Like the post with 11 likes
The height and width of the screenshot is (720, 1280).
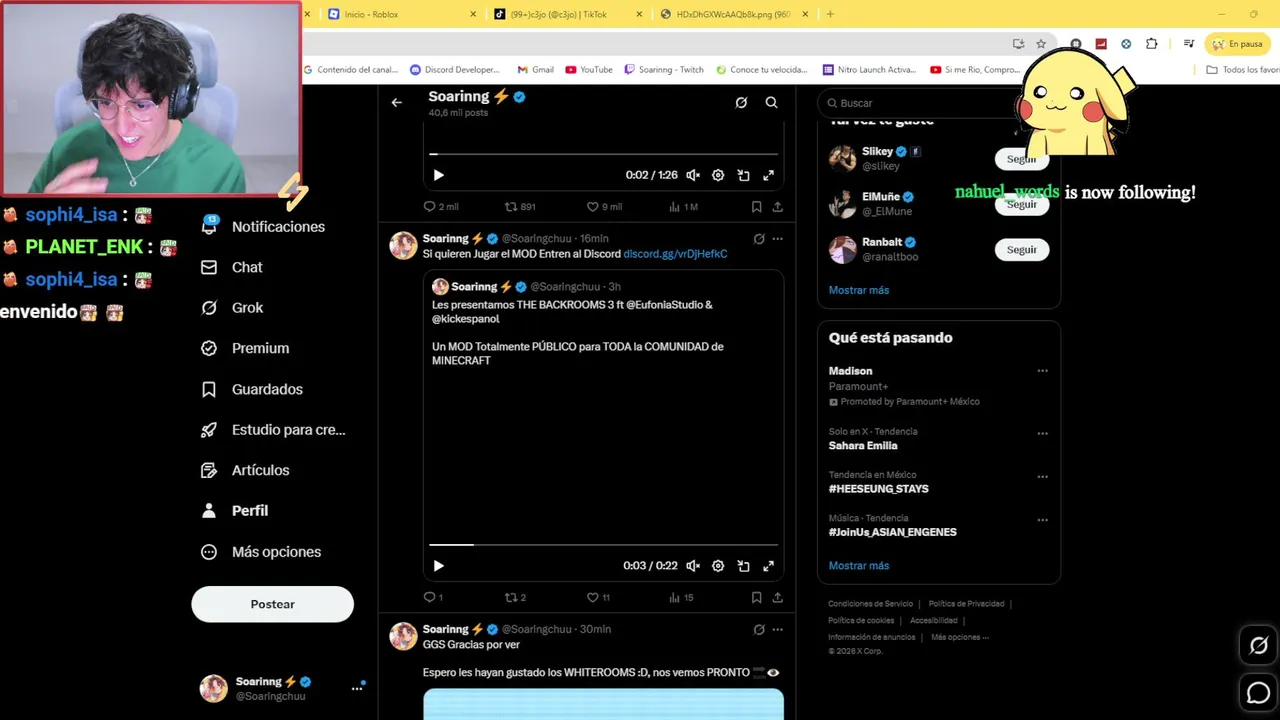(598, 598)
